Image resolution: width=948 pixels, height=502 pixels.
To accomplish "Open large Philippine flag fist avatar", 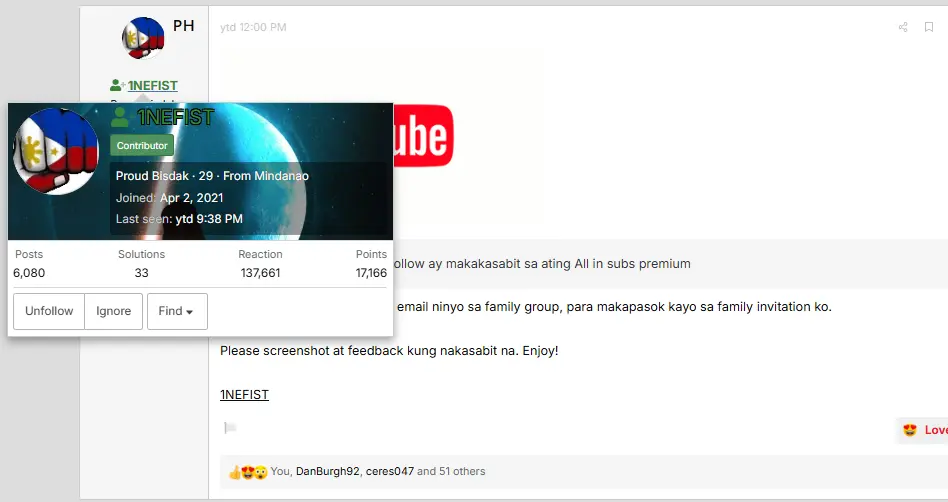I will point(56,152).
